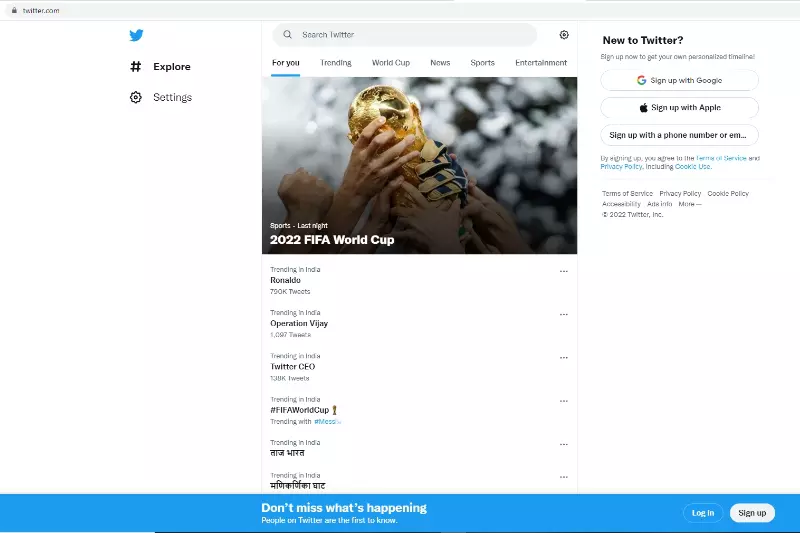Open more options for ताज भारत trend

564,445
